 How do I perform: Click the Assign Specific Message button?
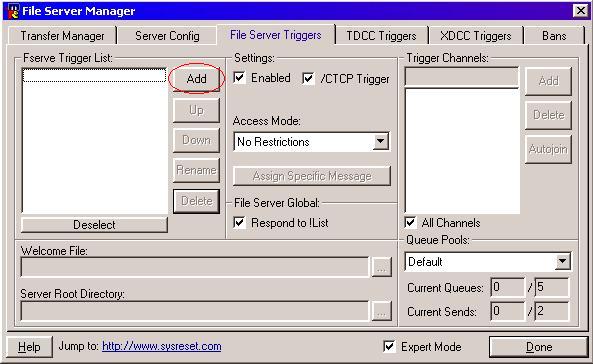(x=312, y=176)
